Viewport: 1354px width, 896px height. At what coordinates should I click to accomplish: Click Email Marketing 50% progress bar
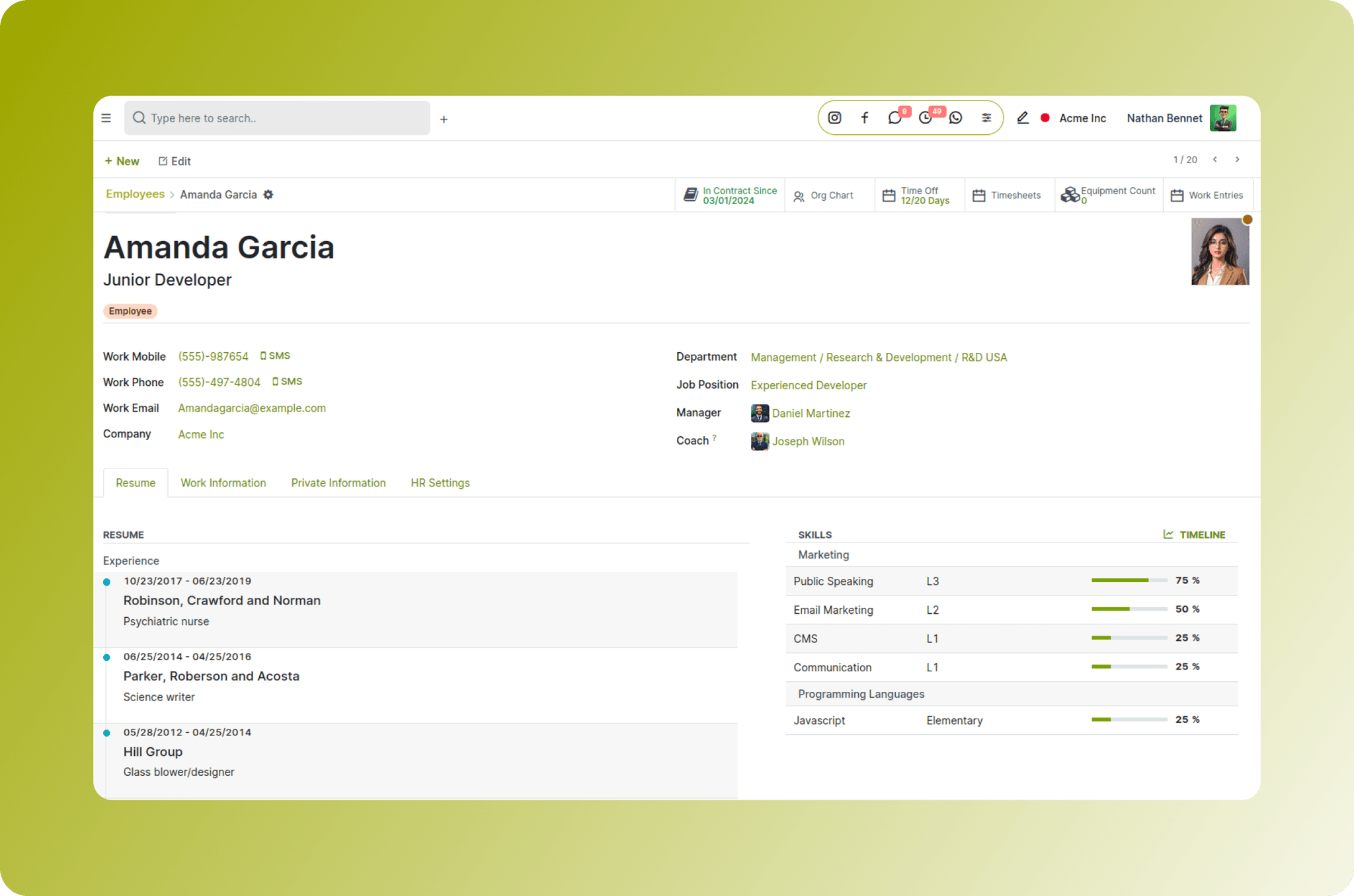(1129, 609)
